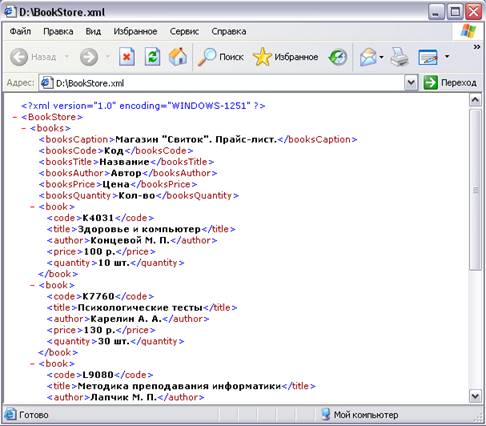The height and width of the screenshot is (426, 486).
Task: Expand the address bar dropdown list
Action: (411, 83)
